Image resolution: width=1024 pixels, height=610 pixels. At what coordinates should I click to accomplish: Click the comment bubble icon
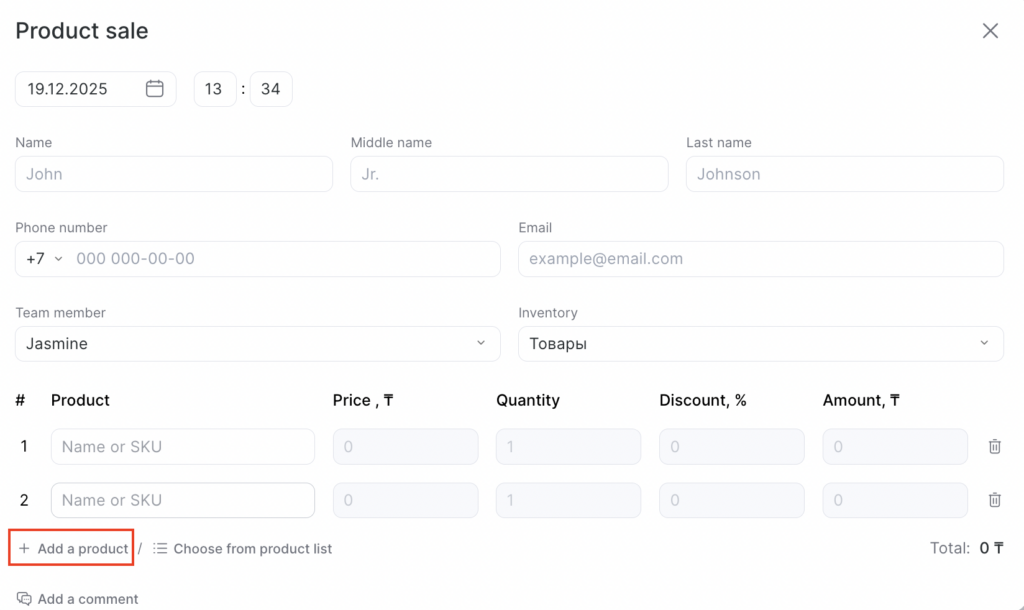pyautogui.click(x=25, y=599)
